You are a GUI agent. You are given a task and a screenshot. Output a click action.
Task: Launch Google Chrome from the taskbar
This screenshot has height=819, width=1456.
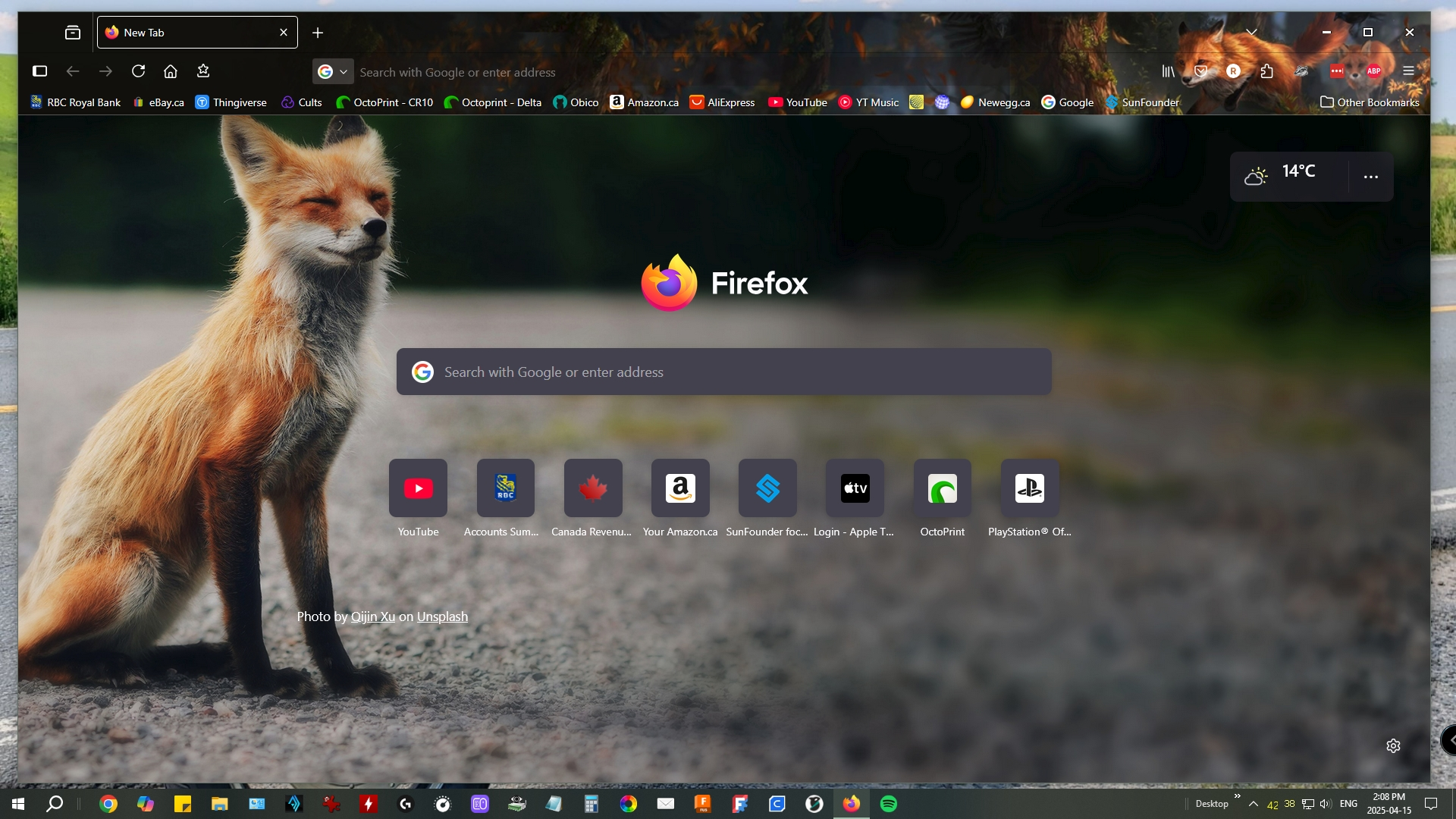[x=108, y=804]
